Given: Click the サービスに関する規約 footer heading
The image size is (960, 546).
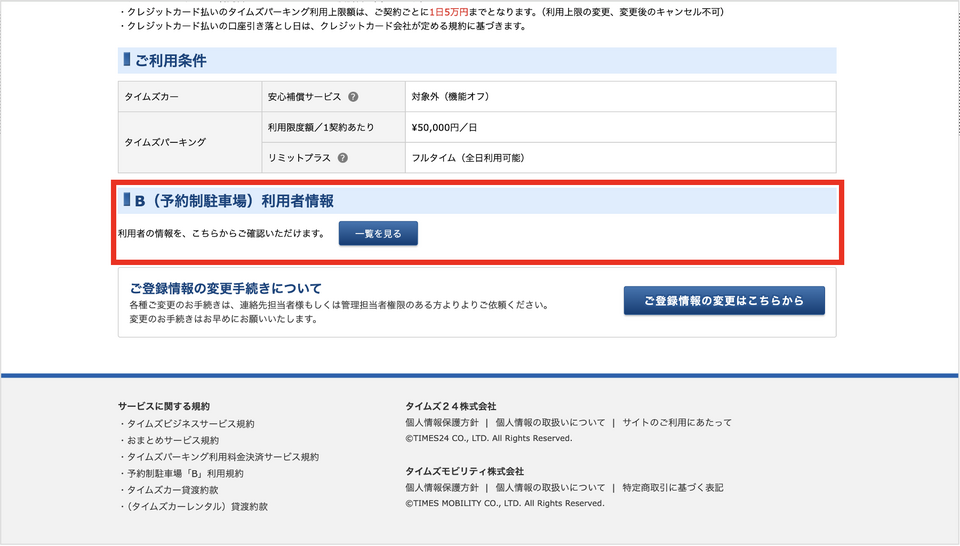Looking at the screenshot, I should click(x=163, y=406).
